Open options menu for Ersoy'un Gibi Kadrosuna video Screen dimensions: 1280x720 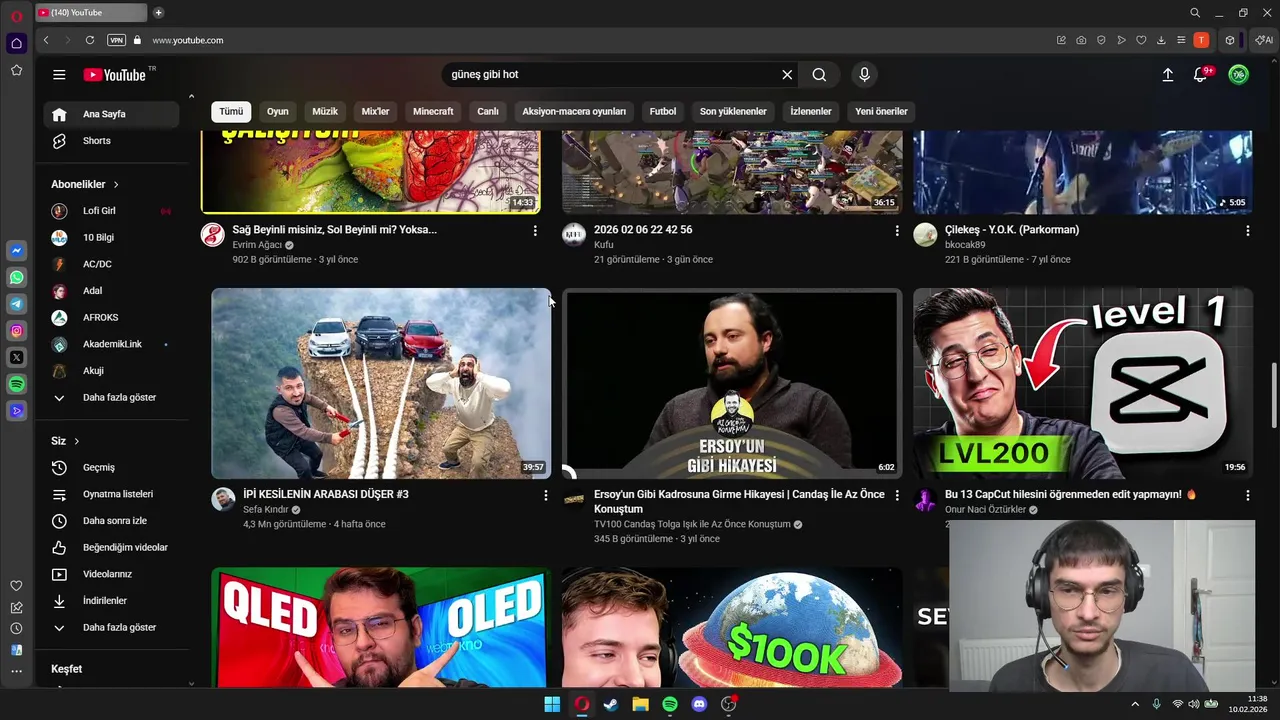click(x=897, y=495)
